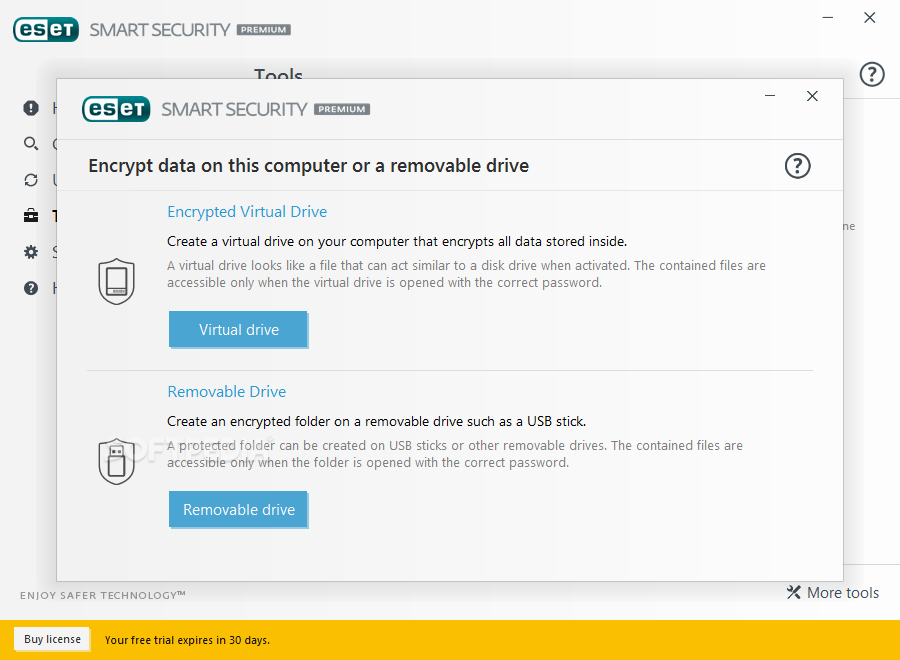Viewport: 900px width, 660px height.
Task: Click the More tools wrench icon
Action: pos(794,592)
